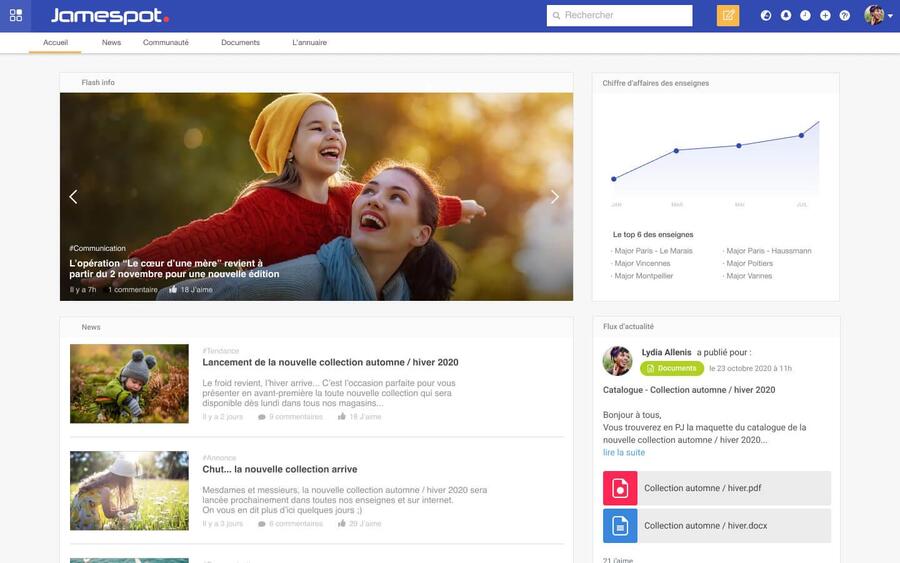This screenshot has width=900, height=563.
Task: Click '9 commentaires' under Lancement article
Action: [x=296, y=417]
